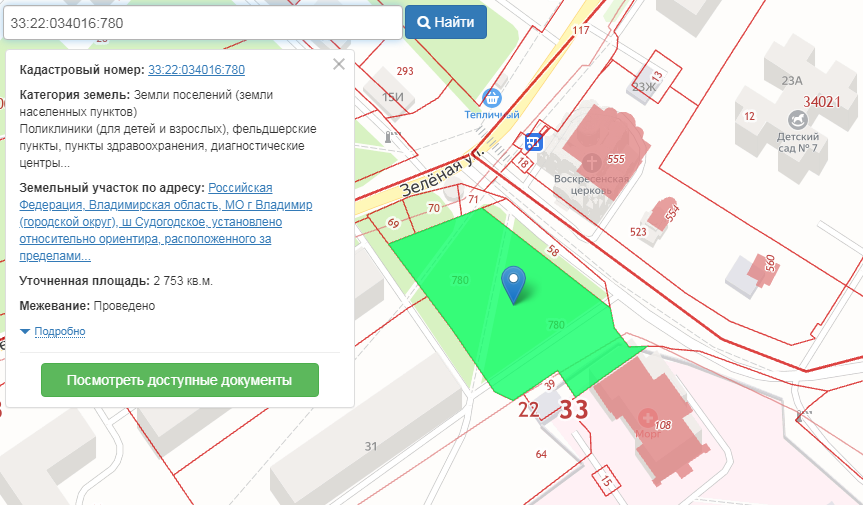Click the Морг medical cross icon
This screenshot has width=863, height=505.
pyautogui.click(x=647, y=417)
